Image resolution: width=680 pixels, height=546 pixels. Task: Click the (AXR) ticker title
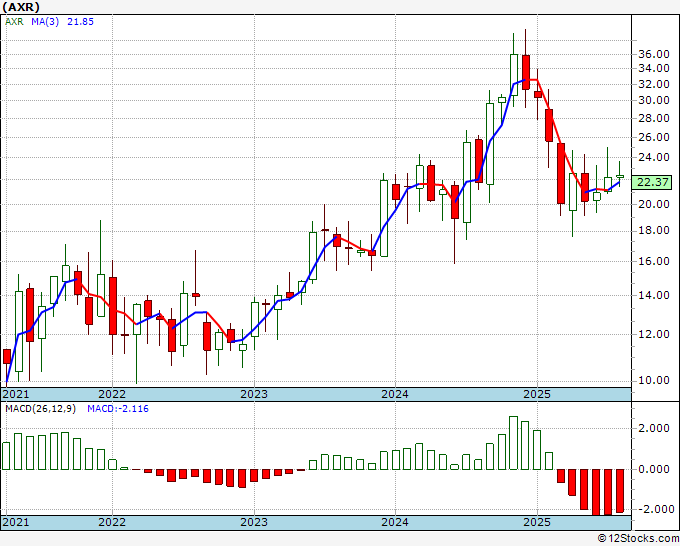(x=21, y=7)
